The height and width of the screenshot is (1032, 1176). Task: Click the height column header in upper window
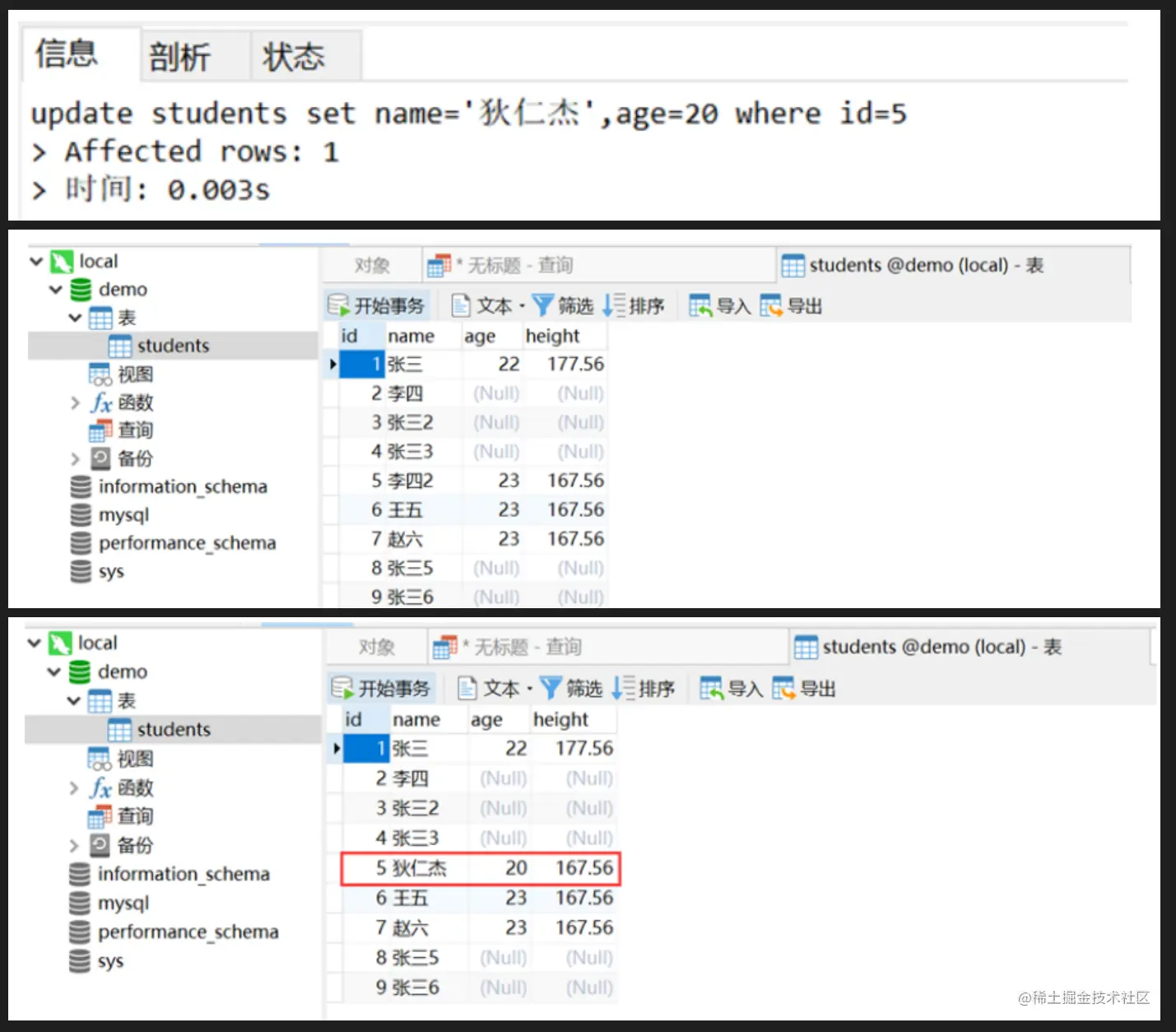pyautogui.click(x=565, y=336)
